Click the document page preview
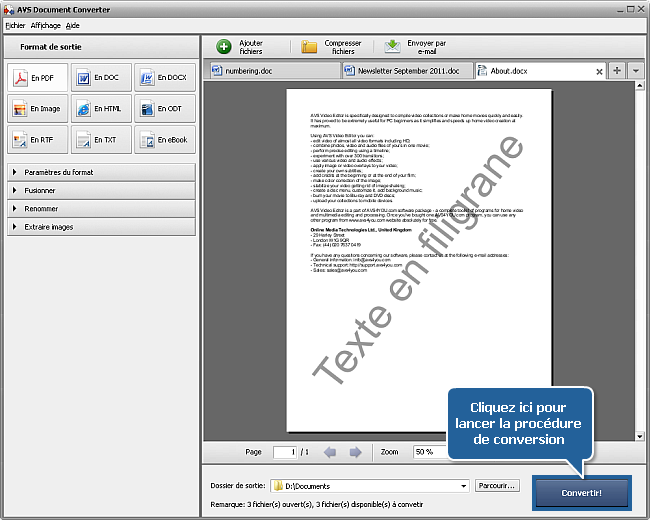 click(x=419, y=260)
